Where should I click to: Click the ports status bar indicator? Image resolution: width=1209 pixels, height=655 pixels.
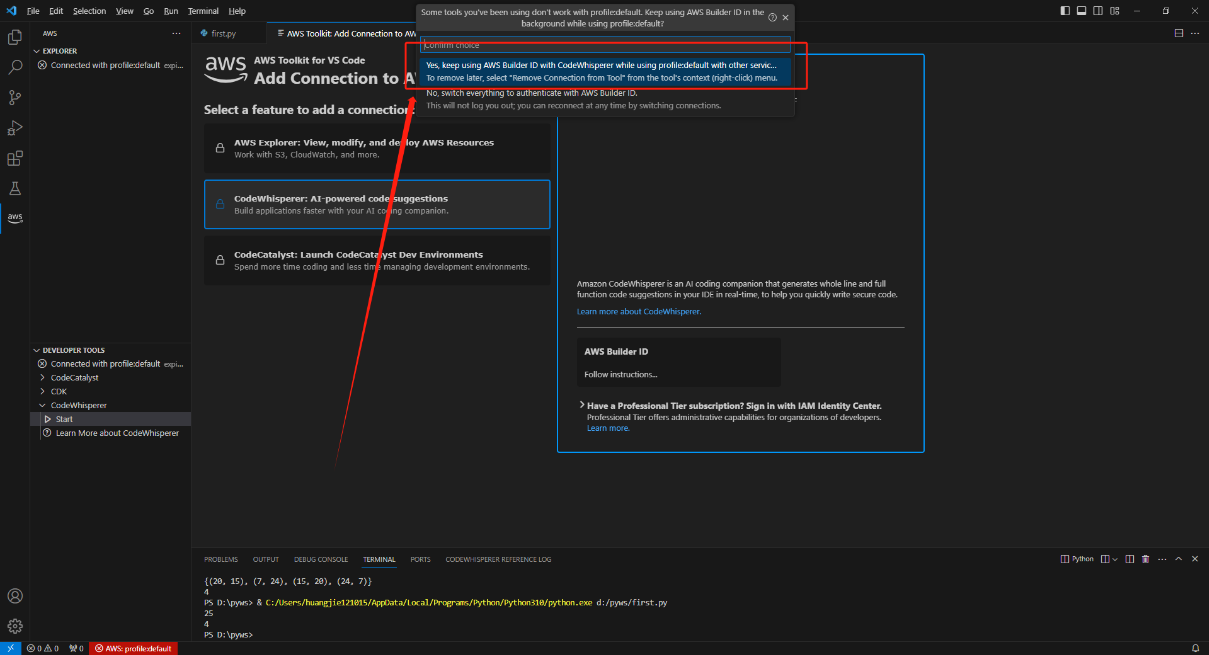(x=76, y=648)
